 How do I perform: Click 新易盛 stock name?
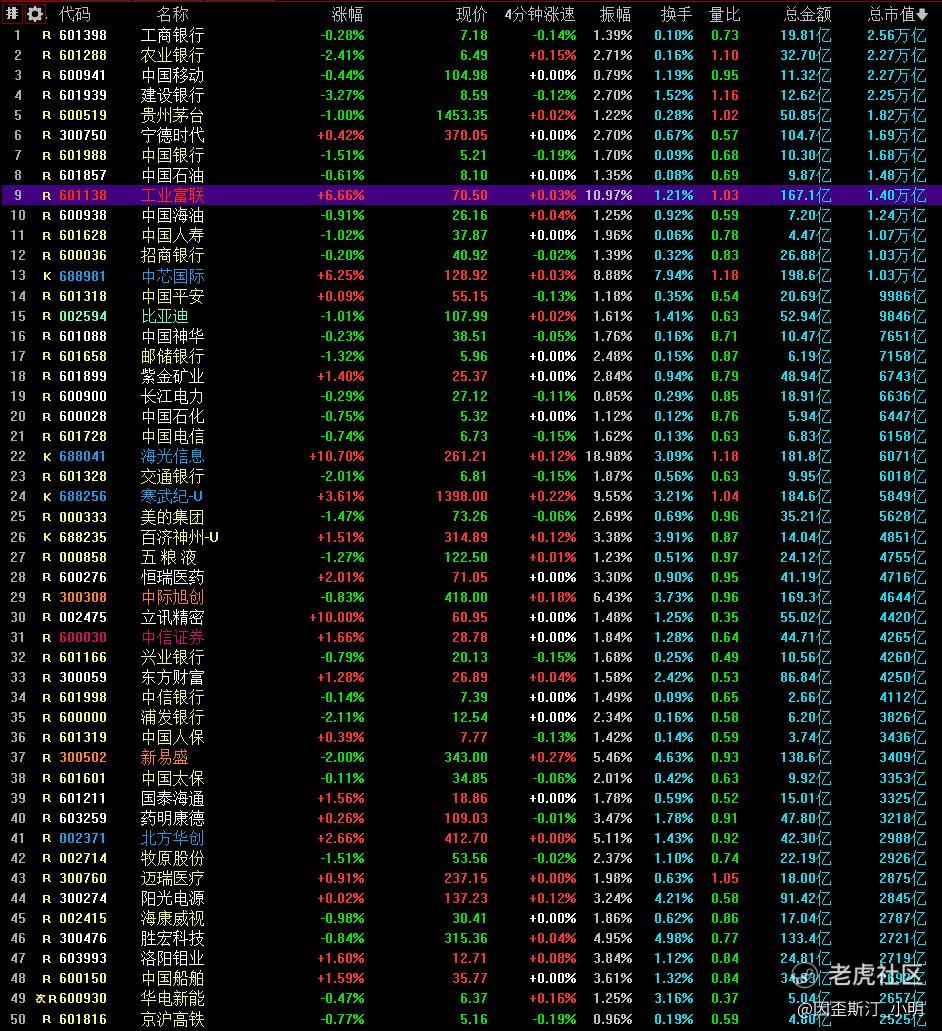(x=164, y=757)
